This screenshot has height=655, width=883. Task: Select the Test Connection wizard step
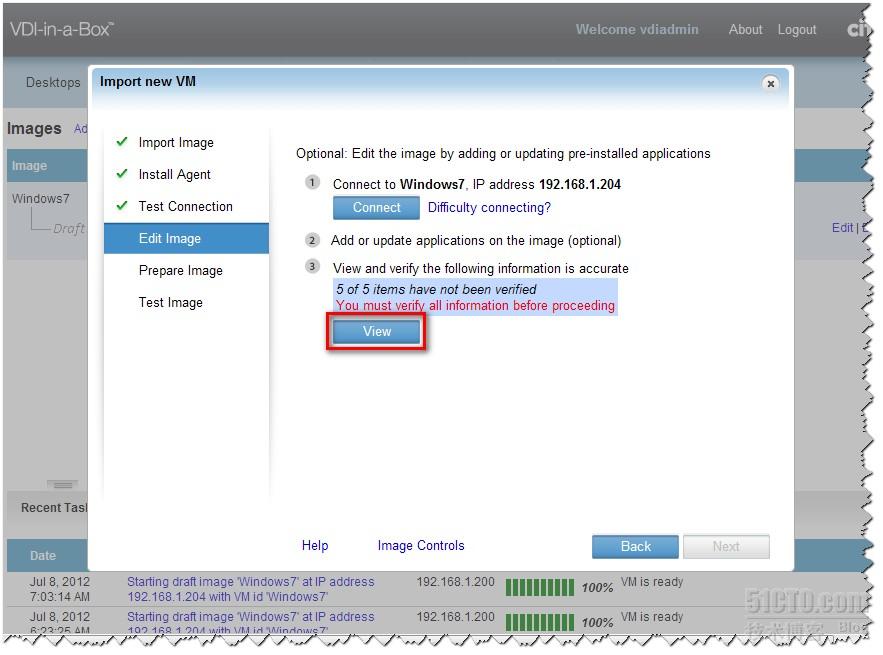(x=185, y=206)
